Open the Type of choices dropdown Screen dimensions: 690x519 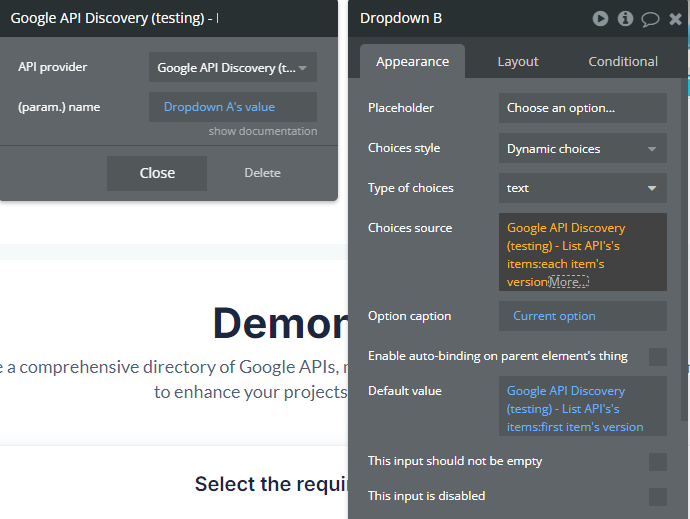(x=582, y=188)
